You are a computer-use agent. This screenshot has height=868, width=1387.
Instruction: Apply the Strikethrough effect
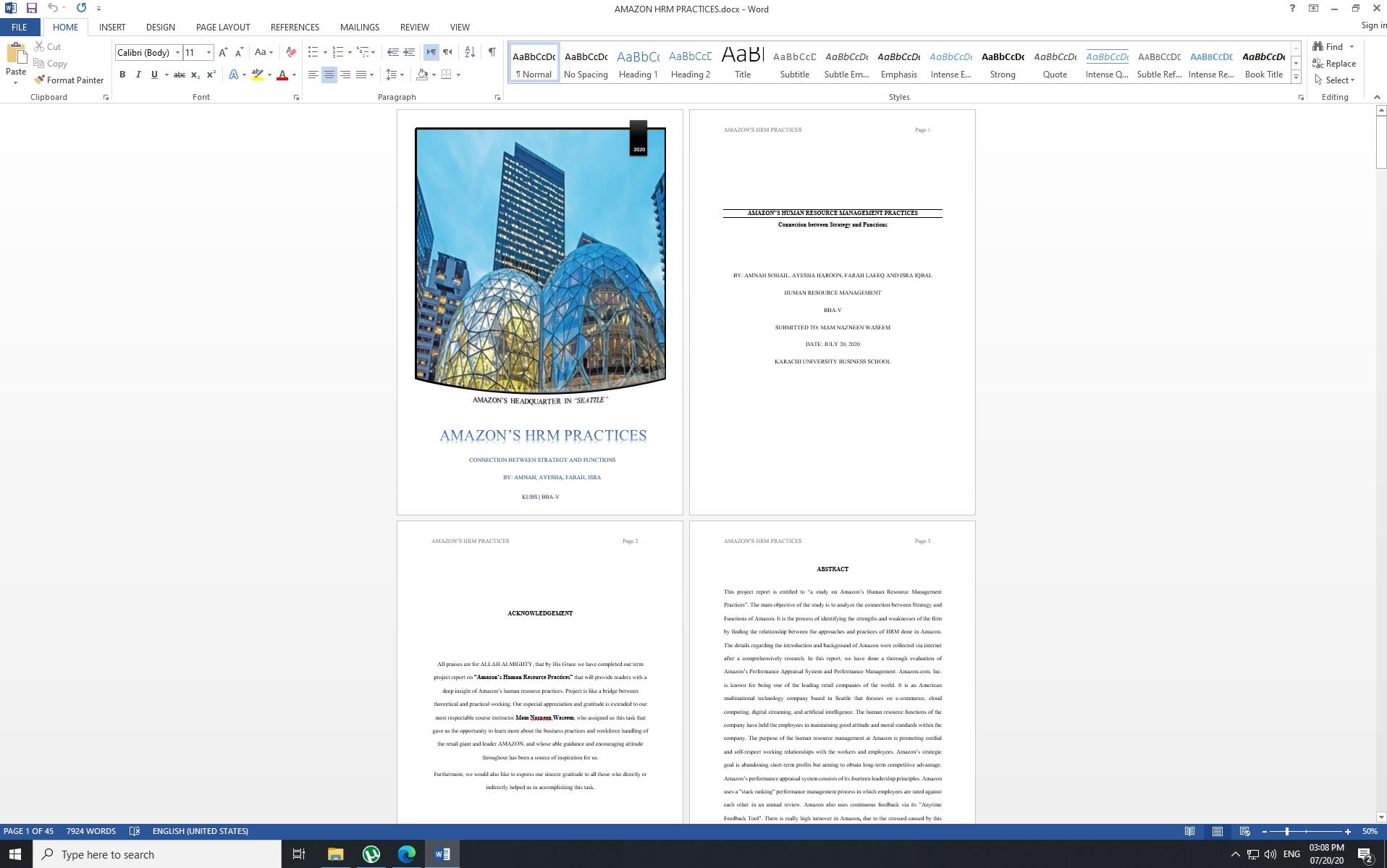pyautogui.click(x=179, y=74)
